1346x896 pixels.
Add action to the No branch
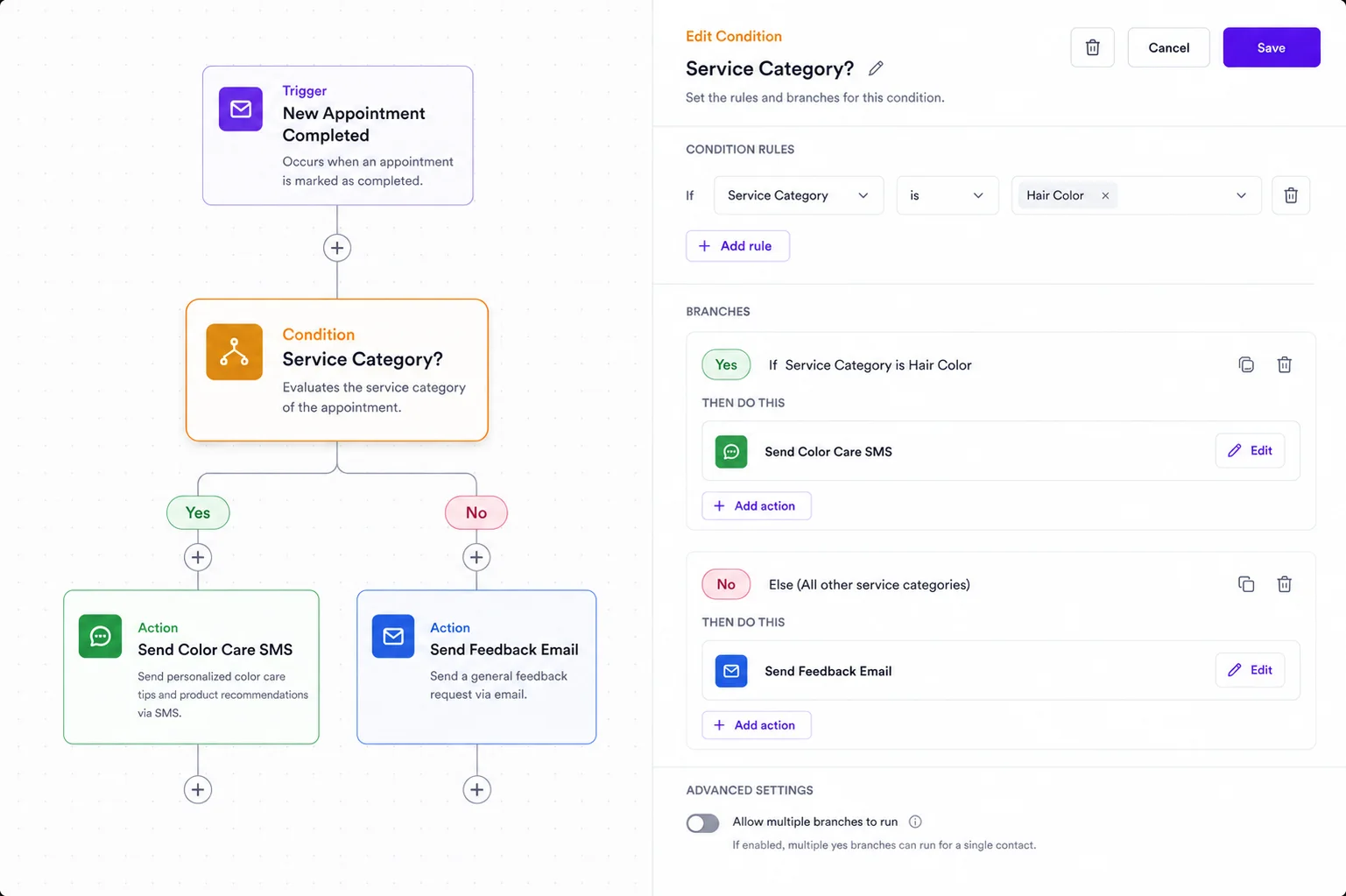[757, 725]
